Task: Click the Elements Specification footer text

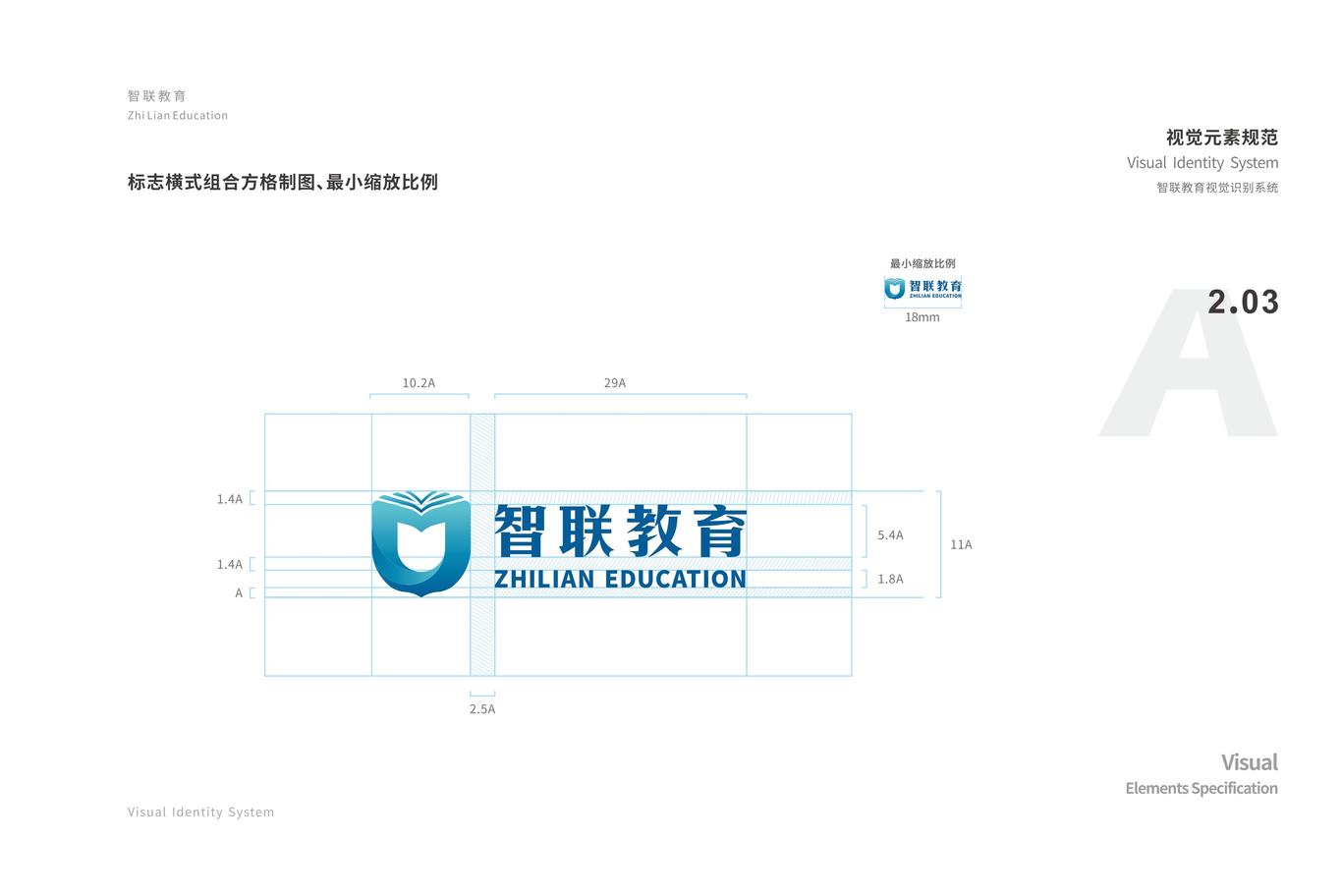Action: pos(1202,788)
